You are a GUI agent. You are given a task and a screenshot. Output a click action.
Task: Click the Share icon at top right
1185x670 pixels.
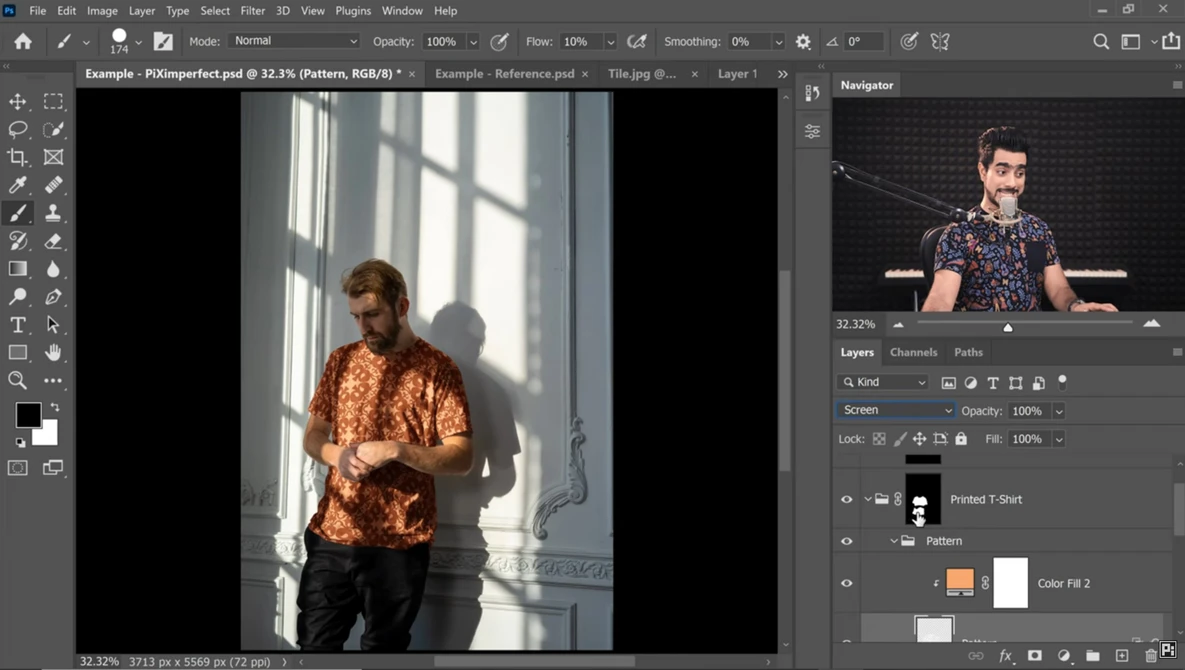(1171, 42)
